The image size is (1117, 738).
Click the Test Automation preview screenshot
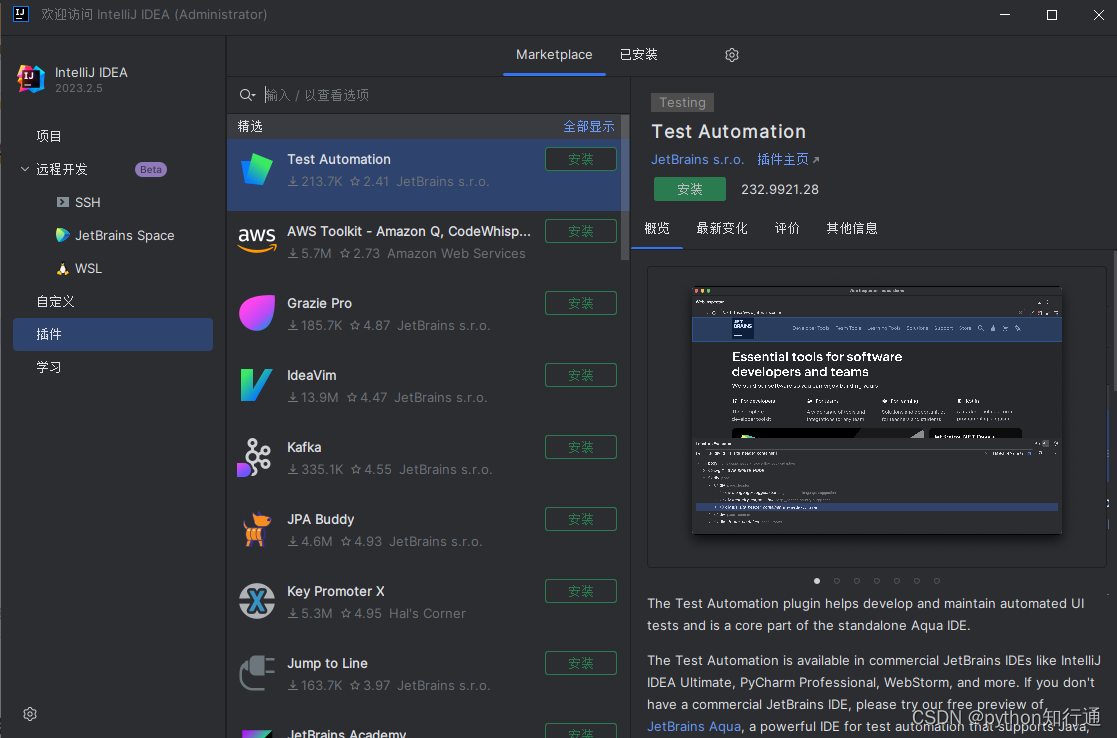click(877, 410)
